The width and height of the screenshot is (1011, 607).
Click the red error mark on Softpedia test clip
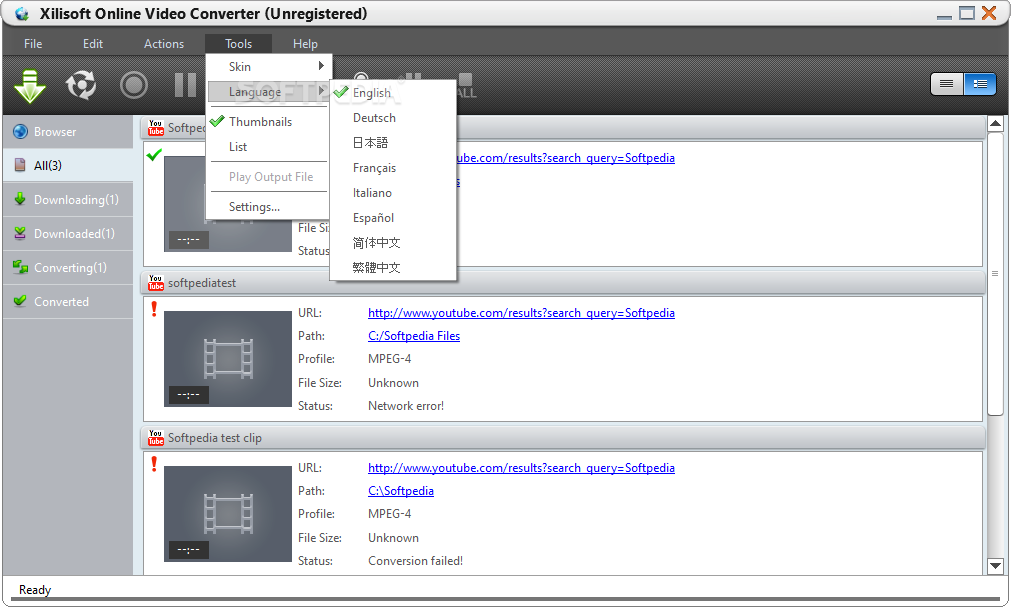[x=154, y=464]
